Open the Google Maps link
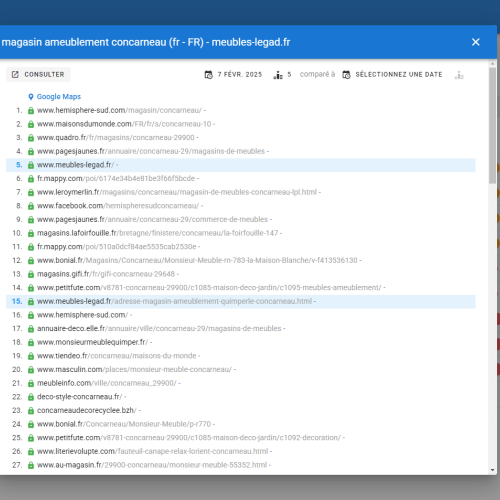This screenshot has width=500, height=500. click(x=59, y=97)
